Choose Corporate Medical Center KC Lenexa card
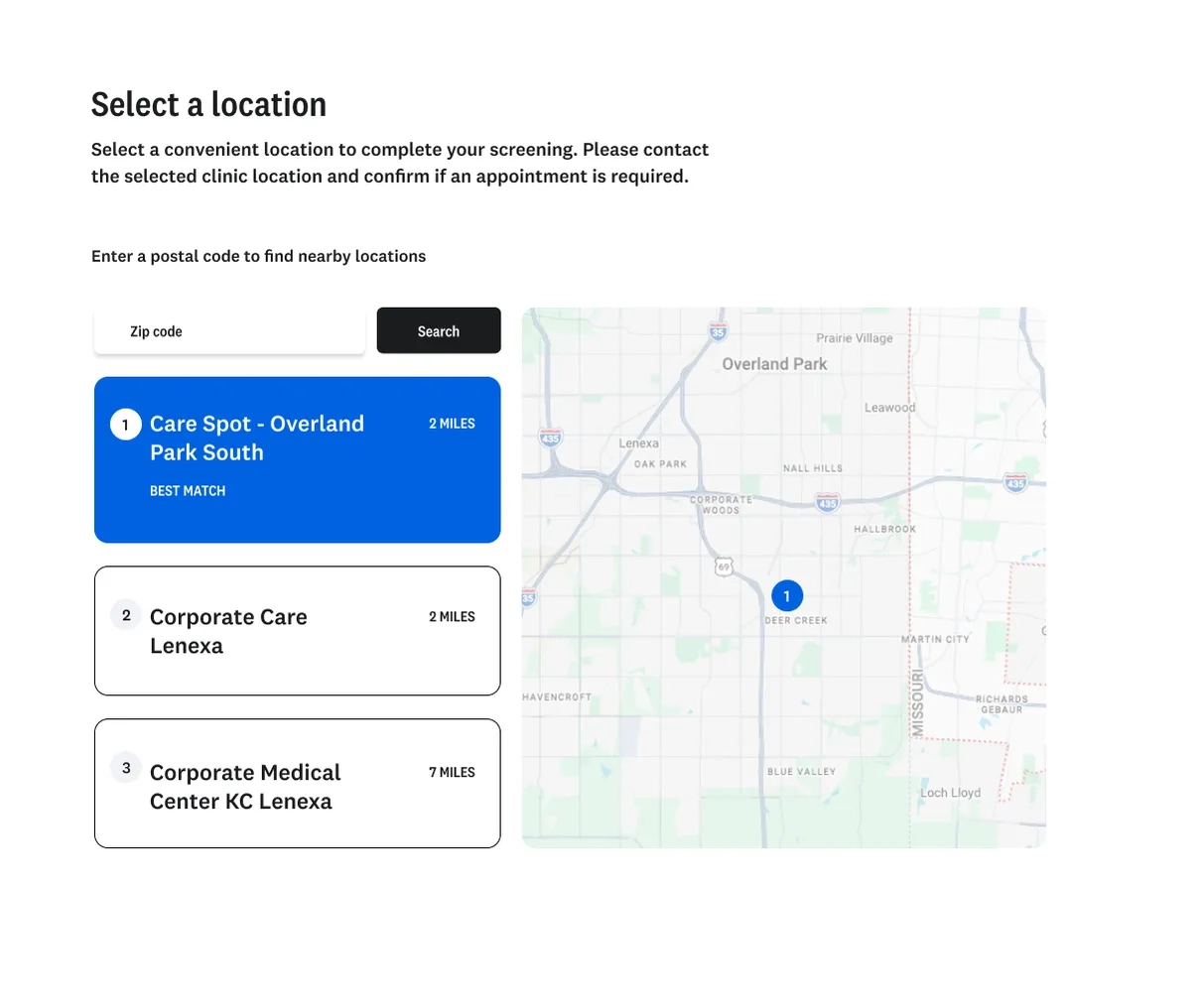The height and width of the screenshot is (1008, 1204). tap(297, 784)
